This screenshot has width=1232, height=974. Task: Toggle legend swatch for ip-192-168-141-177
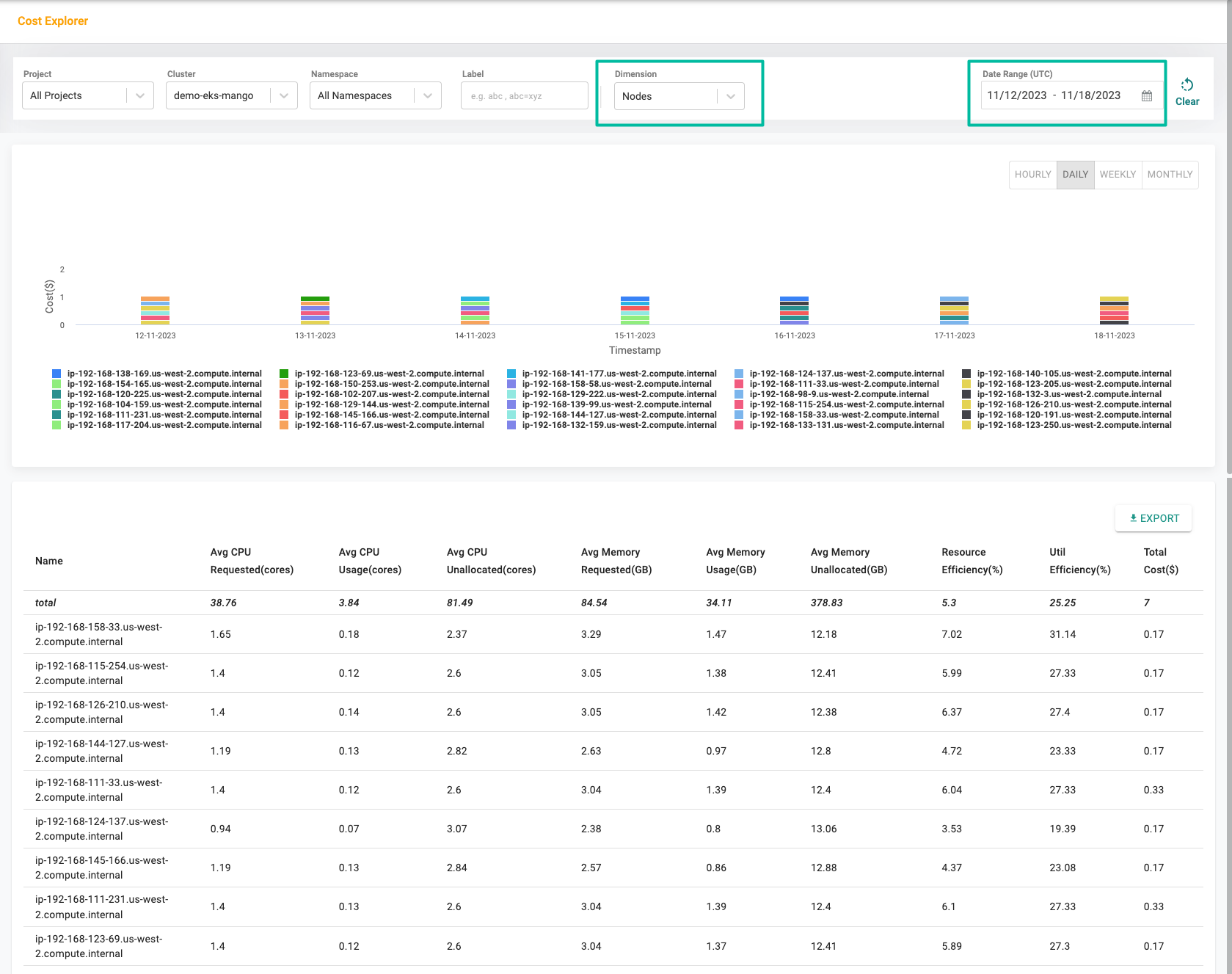pyautogui.click(x=511, y=374)
